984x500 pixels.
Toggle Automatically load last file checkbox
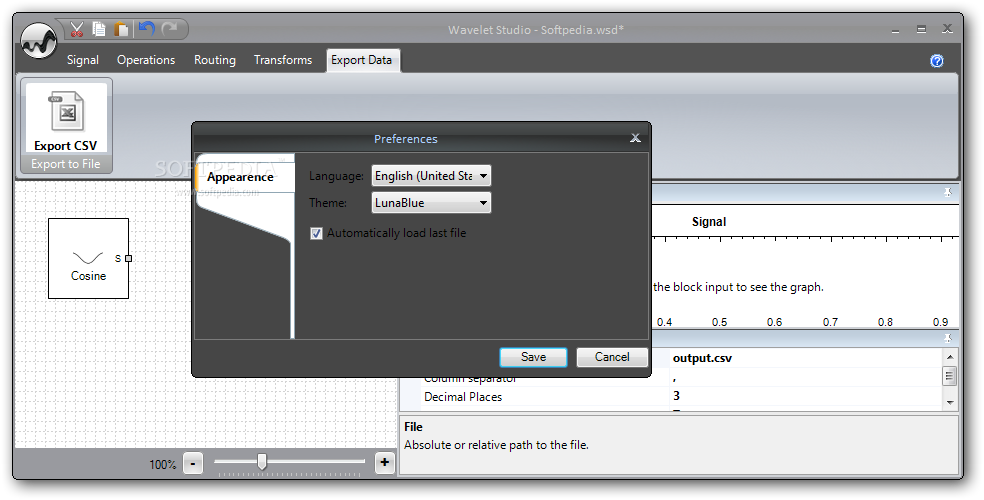[316, 233]
